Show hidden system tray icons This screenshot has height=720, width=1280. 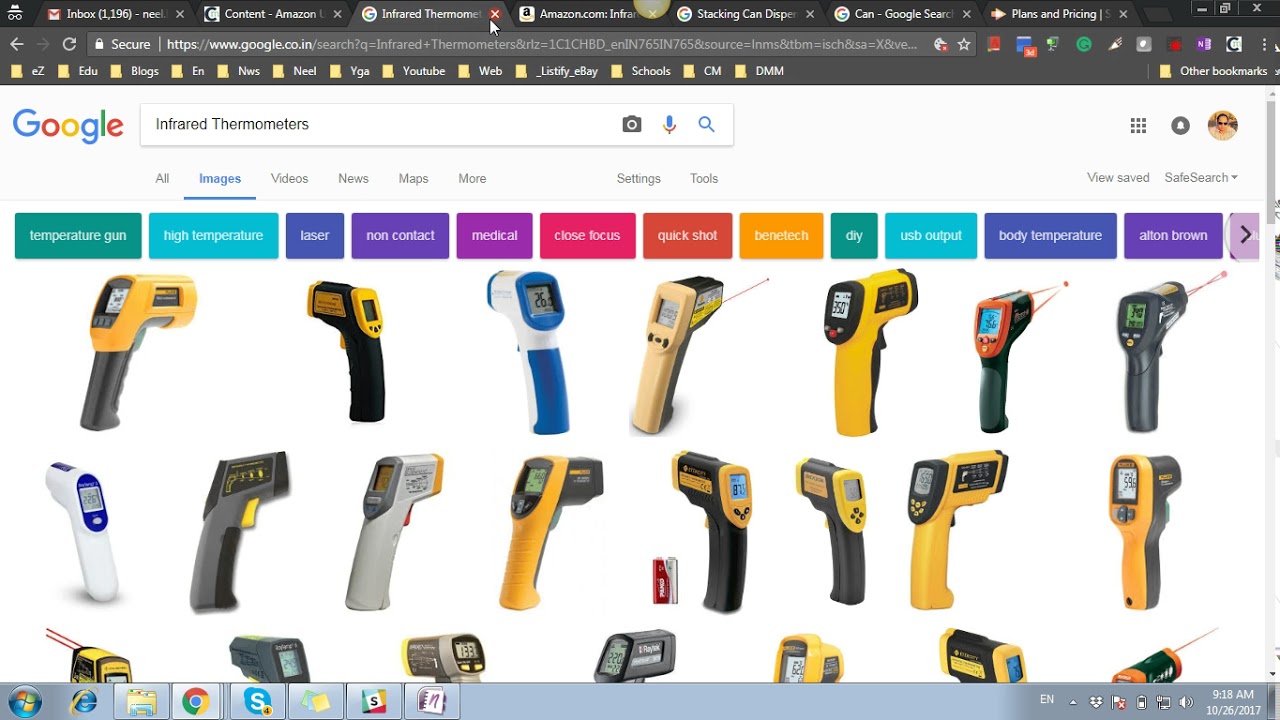pyautogui.click(x=1073, y=702)
